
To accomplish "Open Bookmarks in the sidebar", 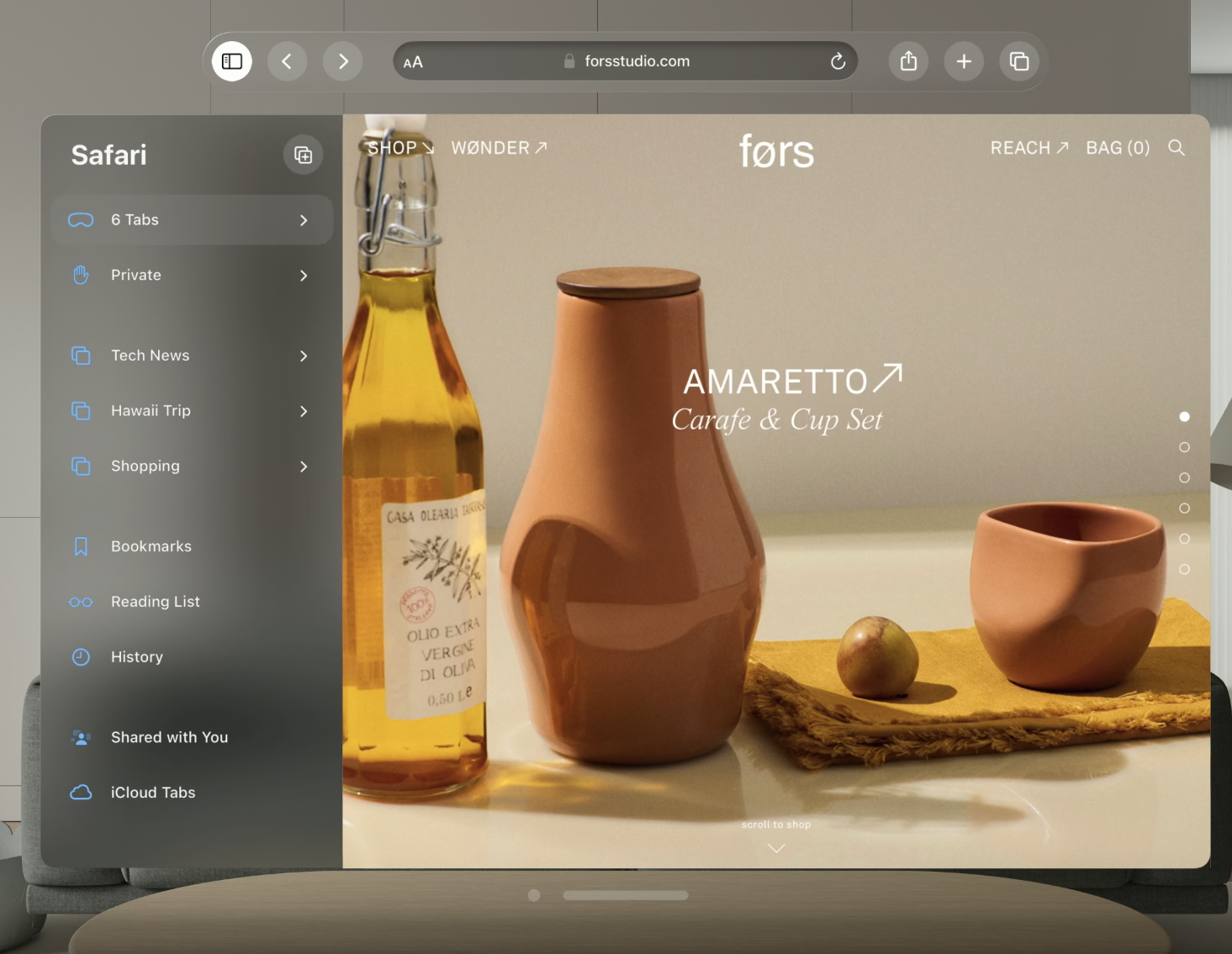I will click(192, 546).
